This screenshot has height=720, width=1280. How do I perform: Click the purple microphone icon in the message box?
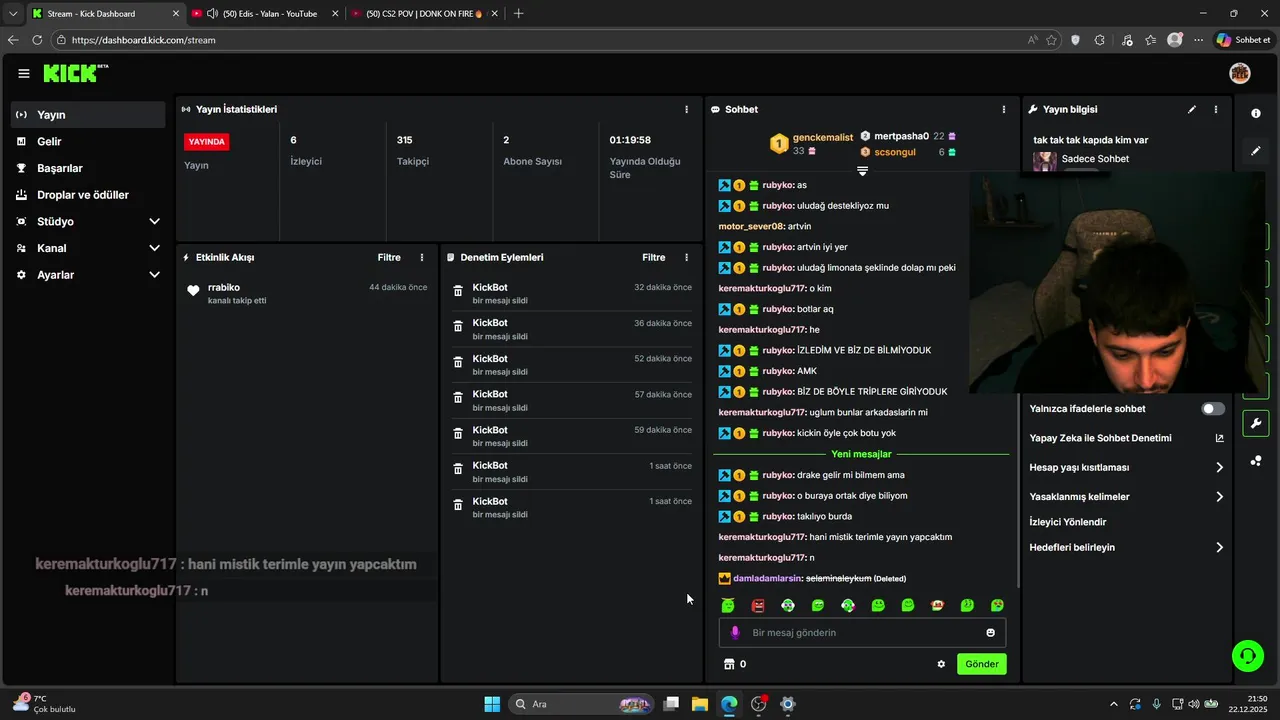[x=735, y=632]
